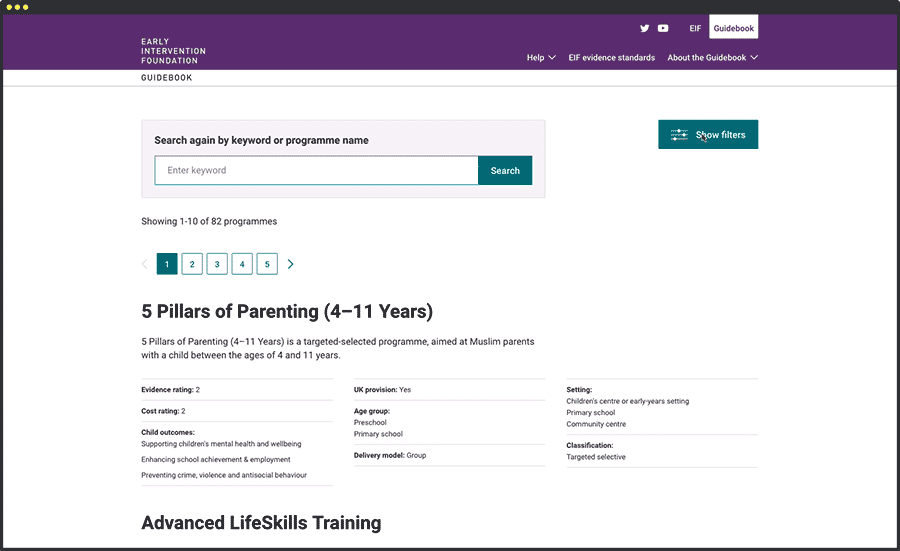Screen dimensions: 900x551
Task: Navigate to results page 5
Action: coord(267,264)
